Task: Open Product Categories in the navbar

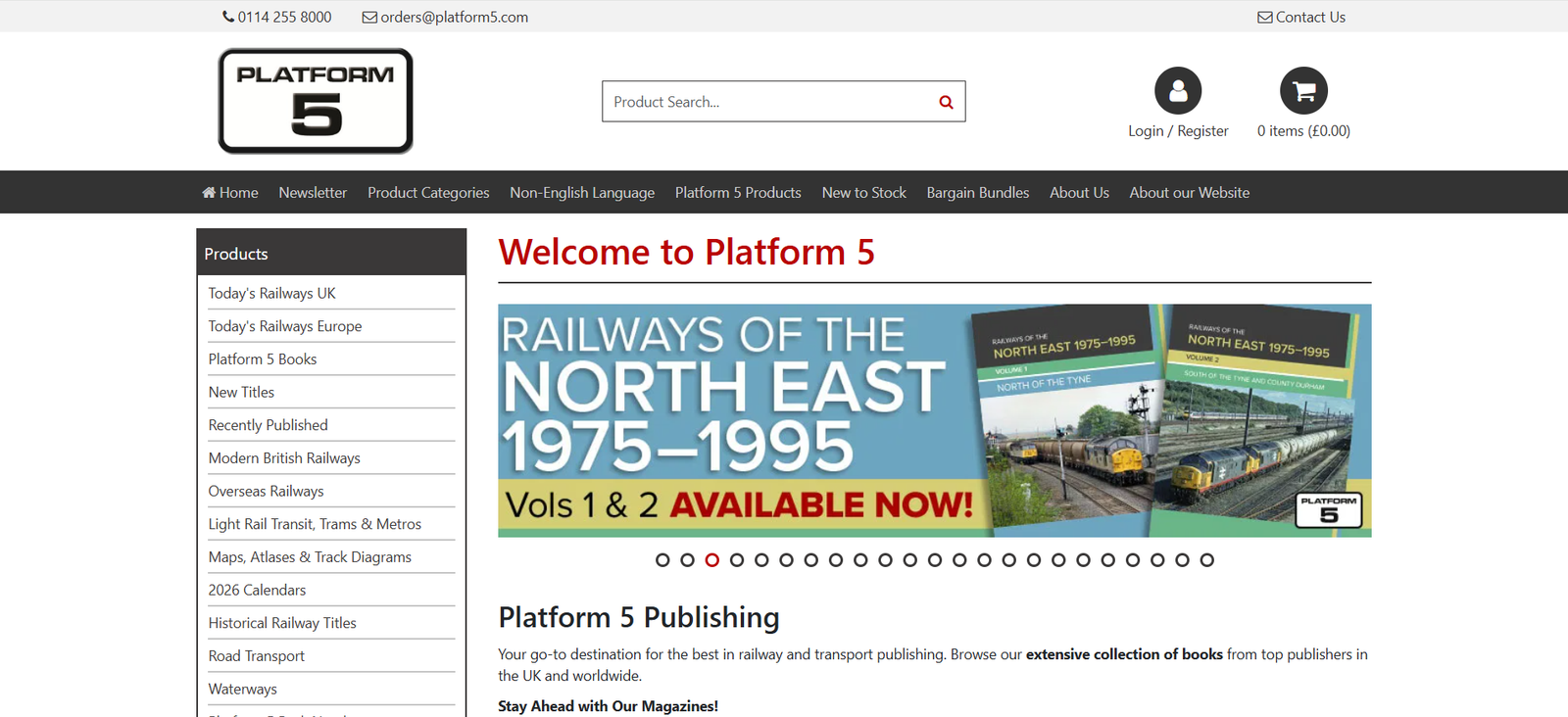Action: 428,193
